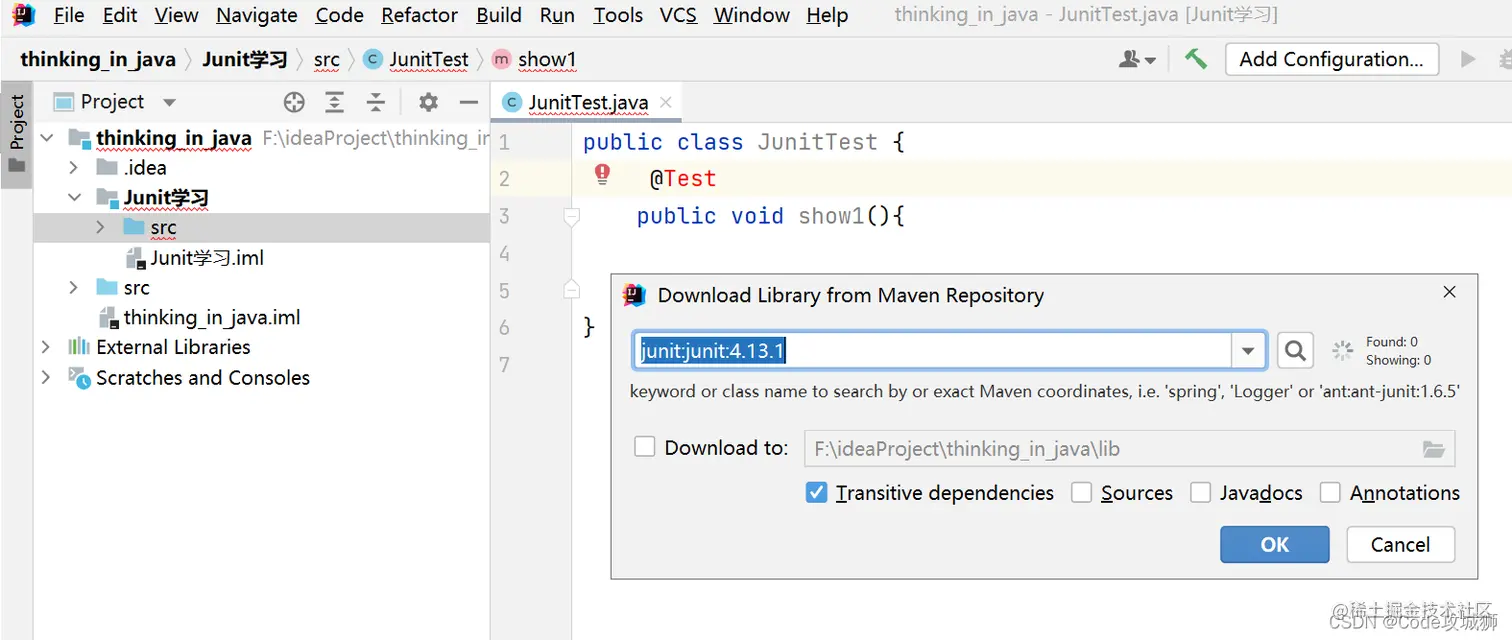This screenshot has height=640, width=1512.
Task: Open the Window menu
Action: (752, 15)
